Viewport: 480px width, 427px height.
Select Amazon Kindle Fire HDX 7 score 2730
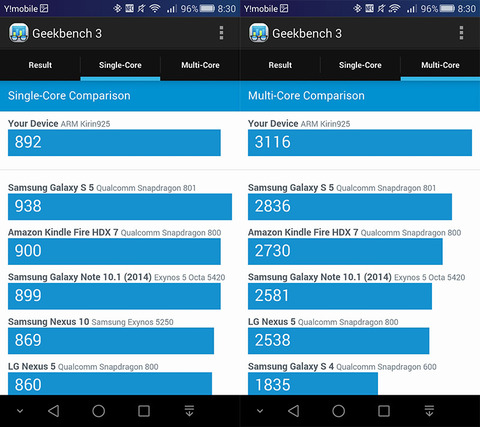point(345,251)
